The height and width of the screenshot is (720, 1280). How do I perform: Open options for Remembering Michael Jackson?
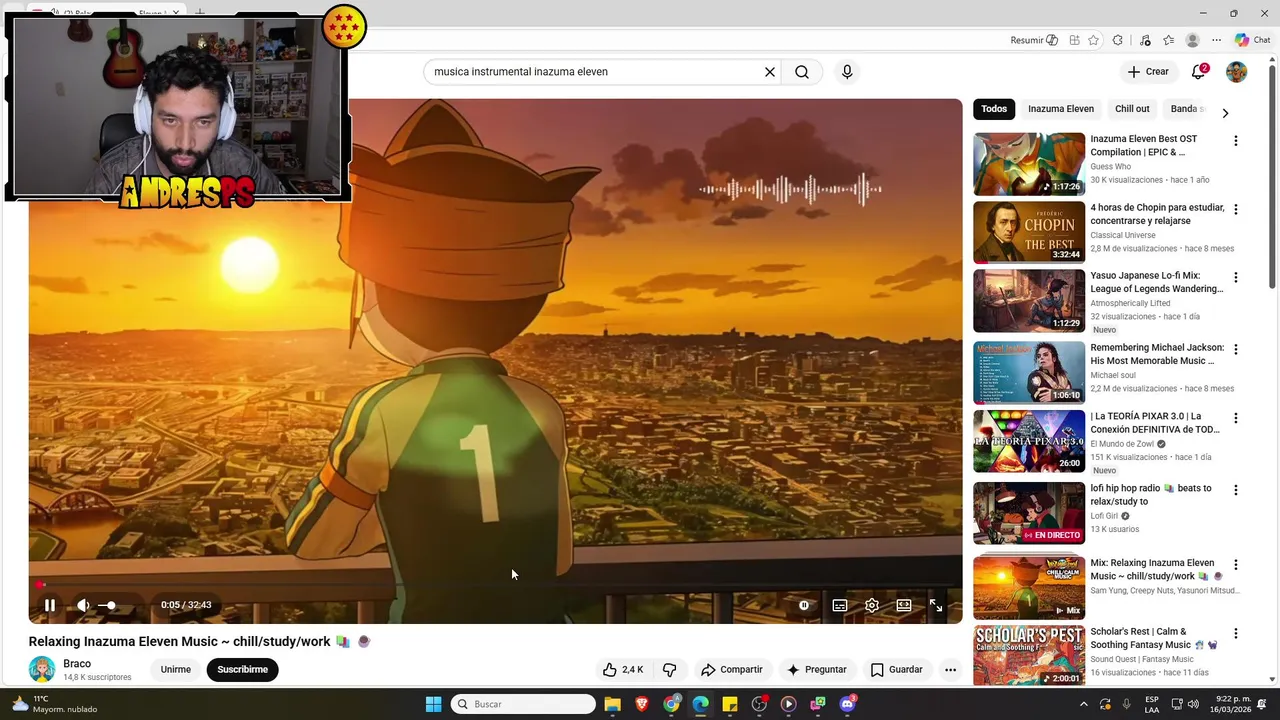click(x=1236, y=350)
